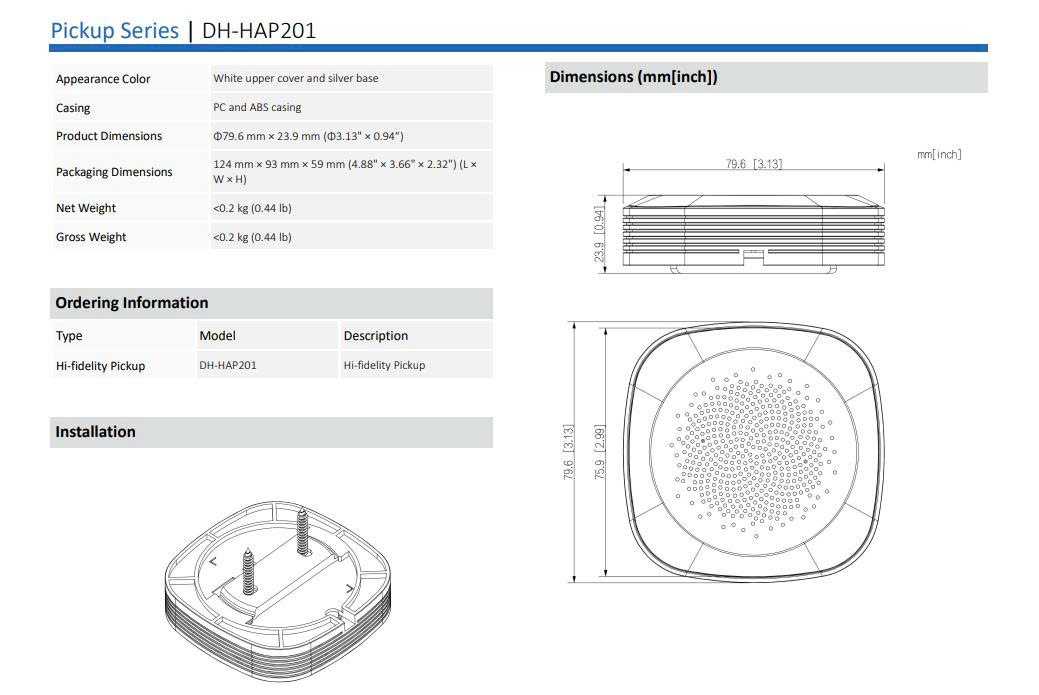The width and height of the screenshot is (1039, 695).
Task: Select the horizontal '79.6 [3.13]' width dimension
Action: click(753, 163)
